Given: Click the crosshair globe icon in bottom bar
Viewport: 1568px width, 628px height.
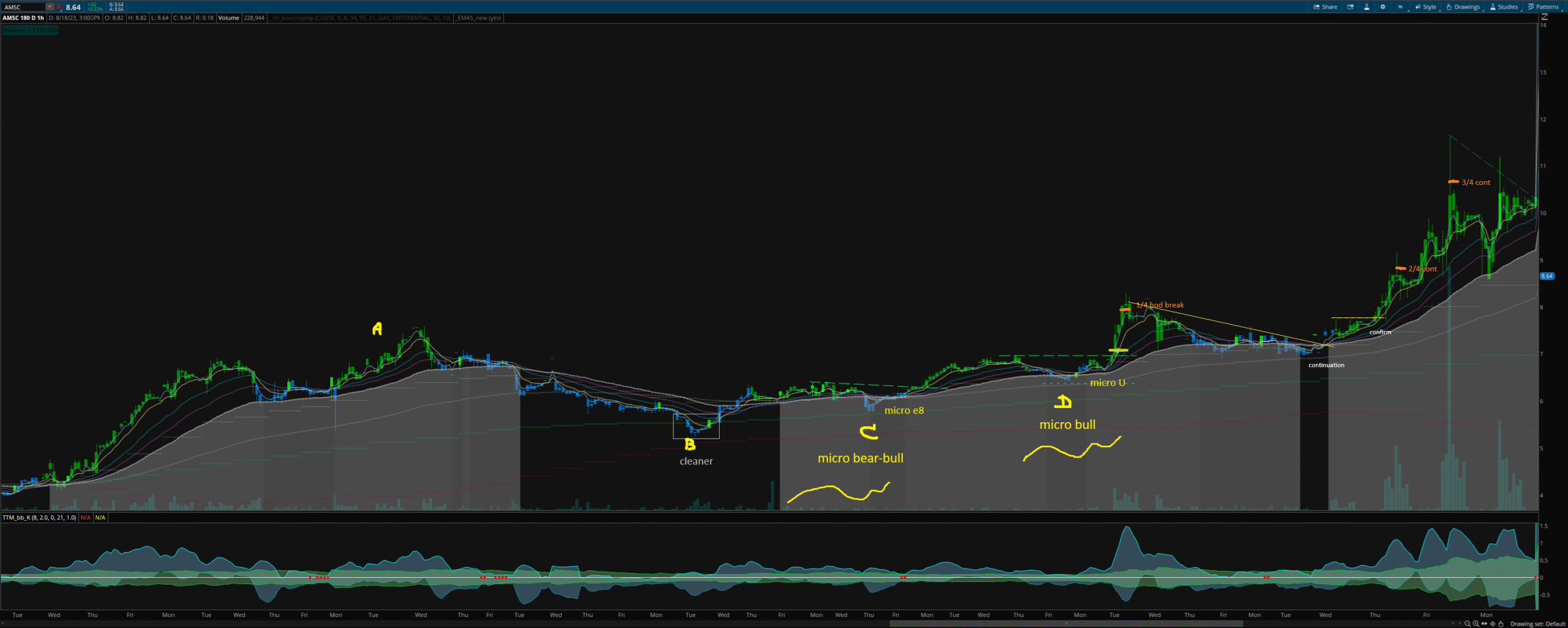Looking at the screenshot, I should pos(1493,624).
